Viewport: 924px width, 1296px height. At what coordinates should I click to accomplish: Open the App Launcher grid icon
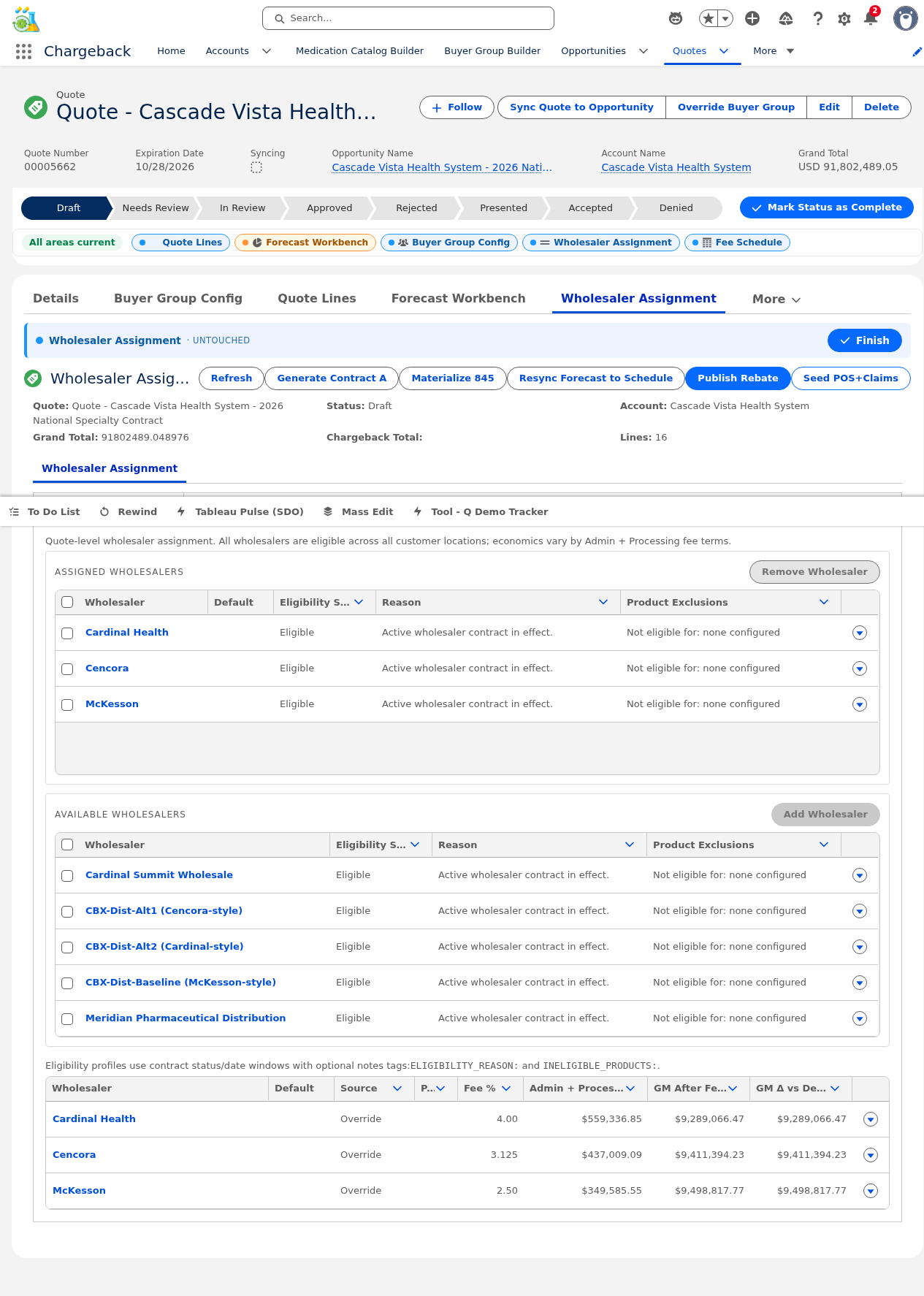(x=23, y=51)
